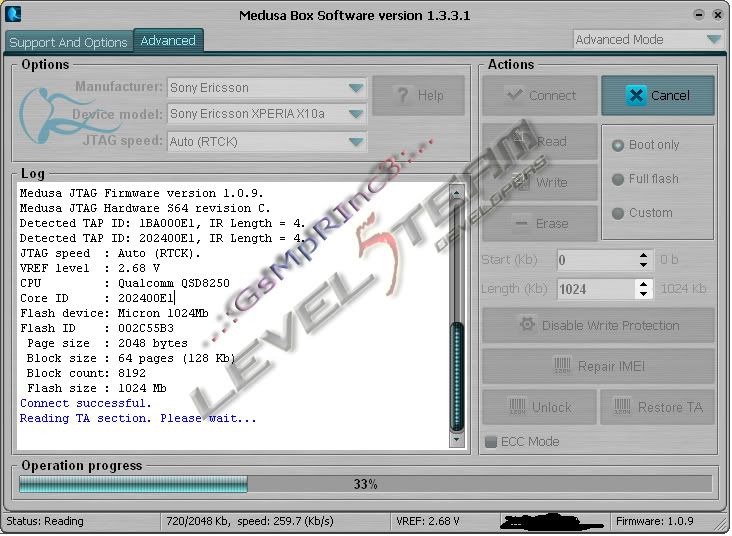
Task: Select the Full flash radio option
Action: coord(618,179)
